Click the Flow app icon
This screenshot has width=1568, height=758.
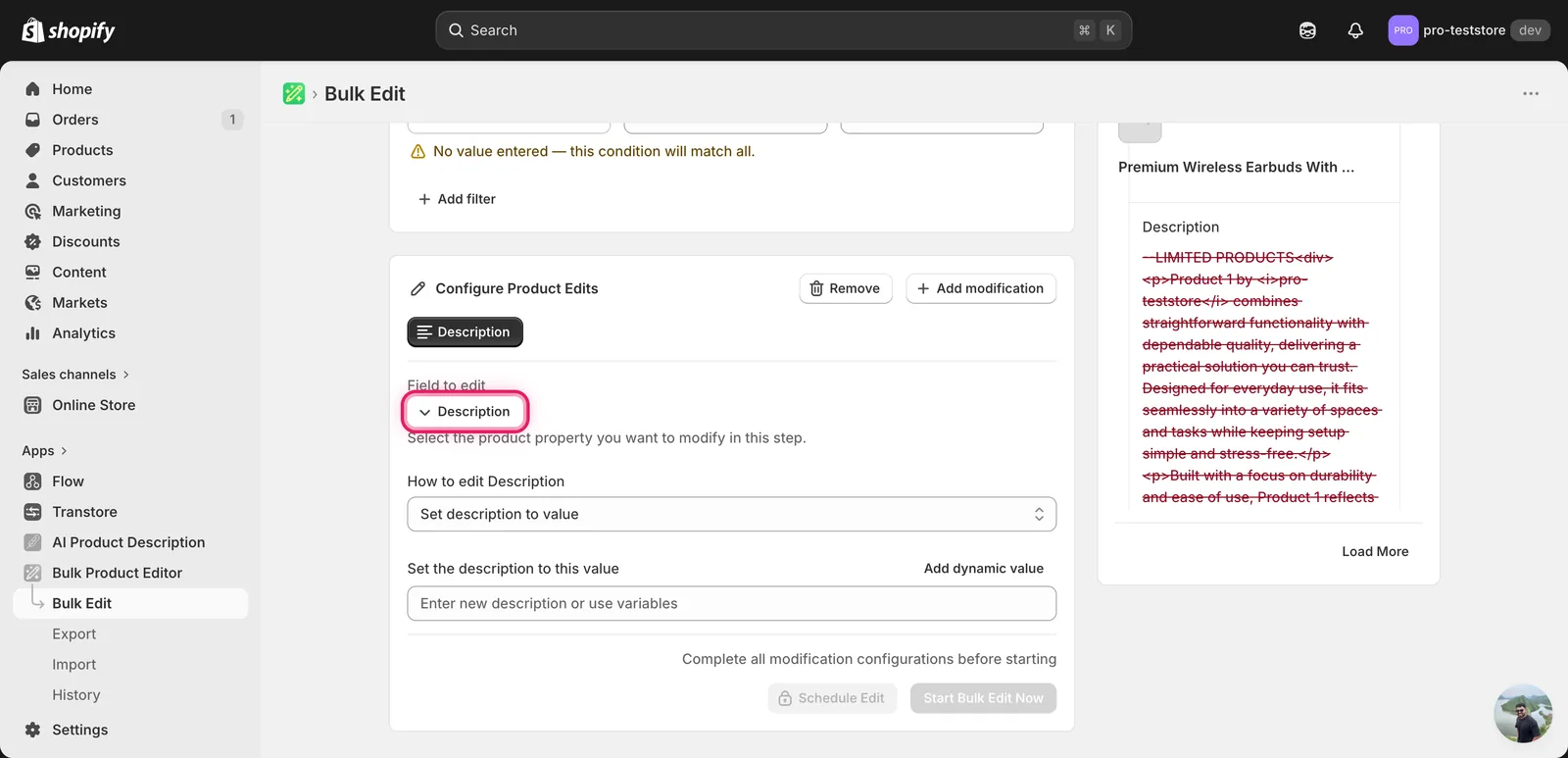tap(33, 481)
